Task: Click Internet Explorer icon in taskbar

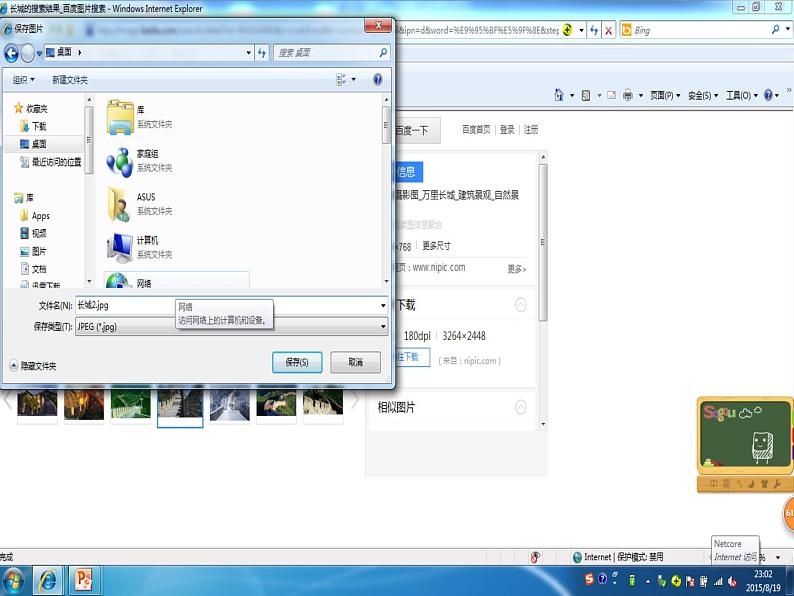Action: point(48,580)
